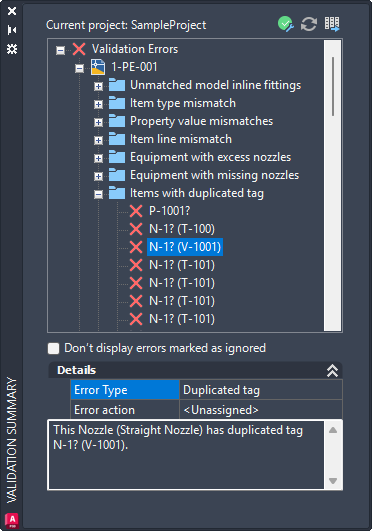Click the Duplicated tag value cell

pyautogui.click(x=261, y=390)
